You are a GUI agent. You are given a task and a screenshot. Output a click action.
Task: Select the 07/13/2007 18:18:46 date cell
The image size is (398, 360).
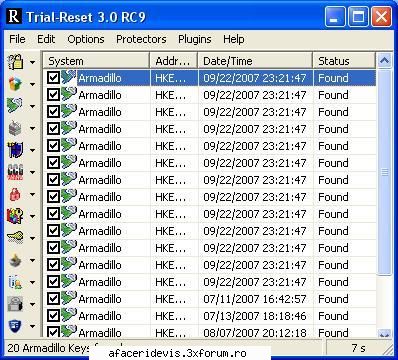click(255, 316)
